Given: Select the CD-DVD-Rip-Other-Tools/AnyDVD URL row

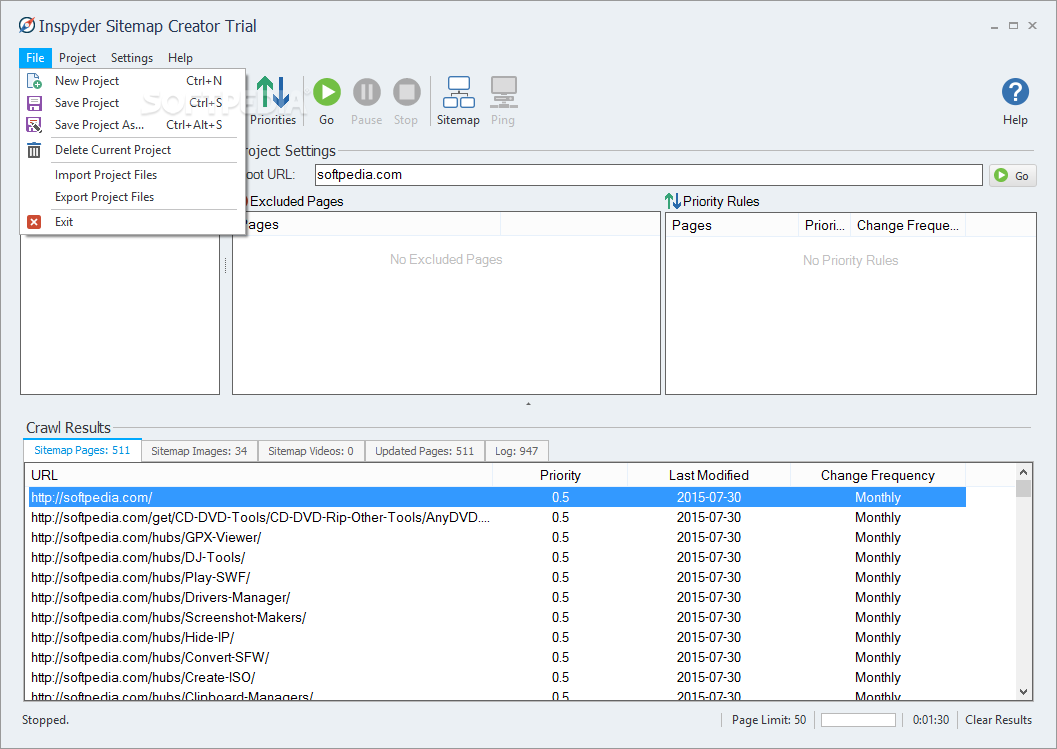Looking at the screenshot, I should 497,518.
